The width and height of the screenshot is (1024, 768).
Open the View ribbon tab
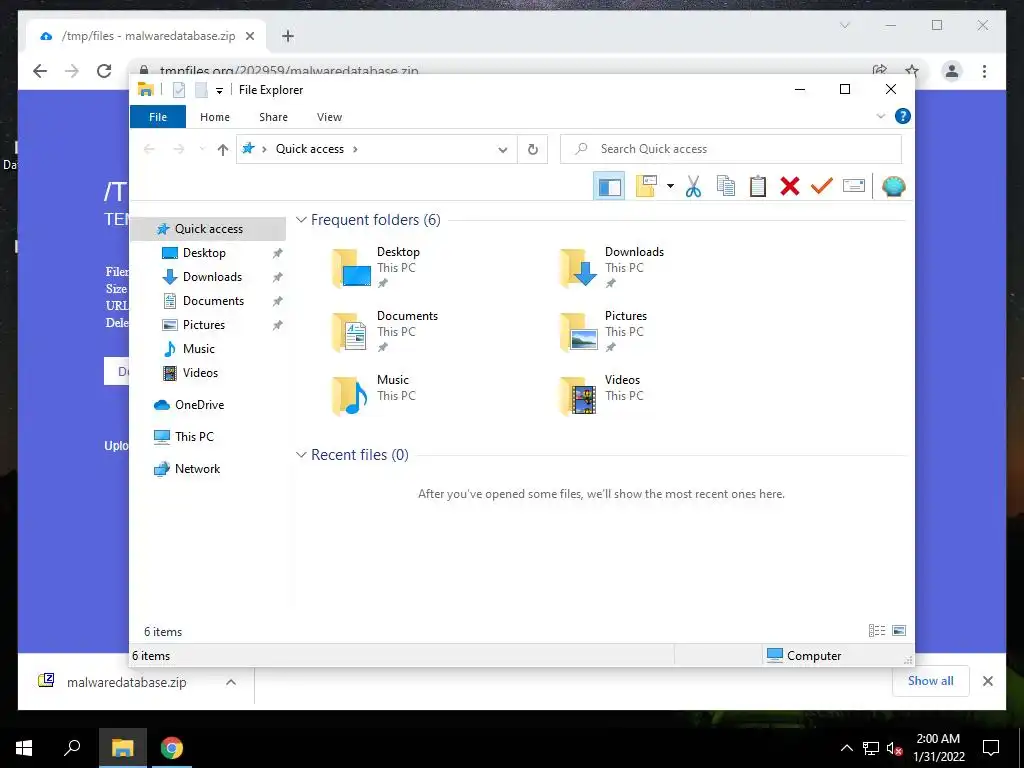pyautogui.click(x=329, y=117)
